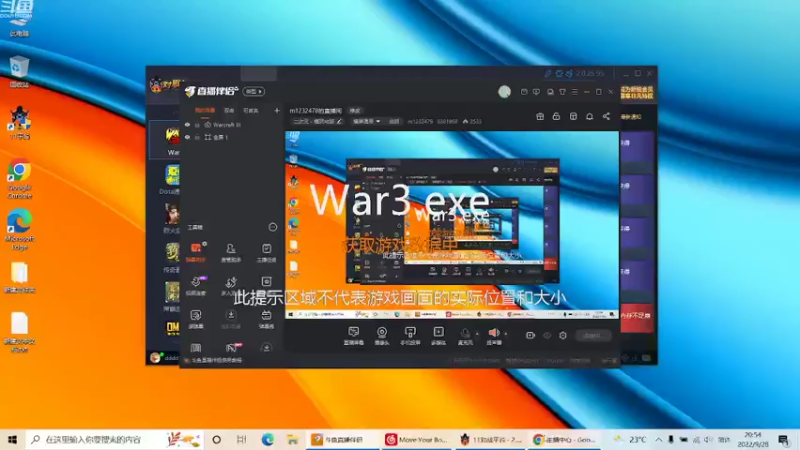Open the checklist task tool in toolbox
Viewport: 800px width, 450px height.
[x=266, y=253]
